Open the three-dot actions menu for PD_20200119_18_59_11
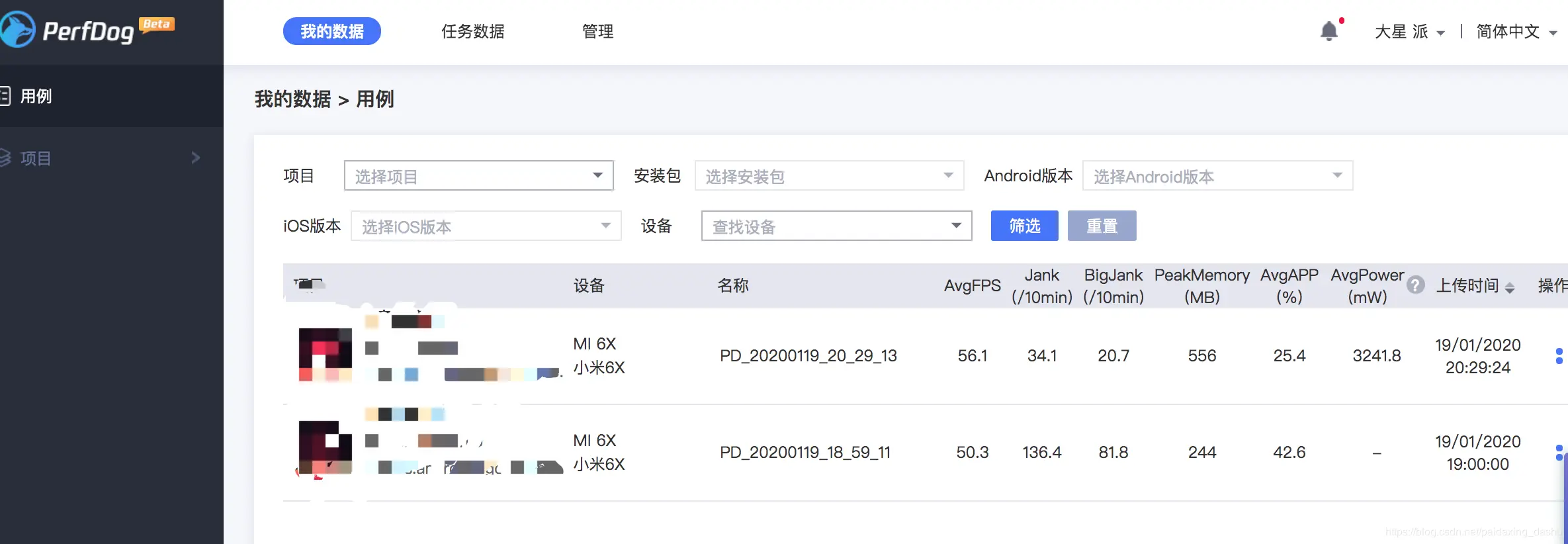1568x544 pixels. click(x=1559, y=453)
